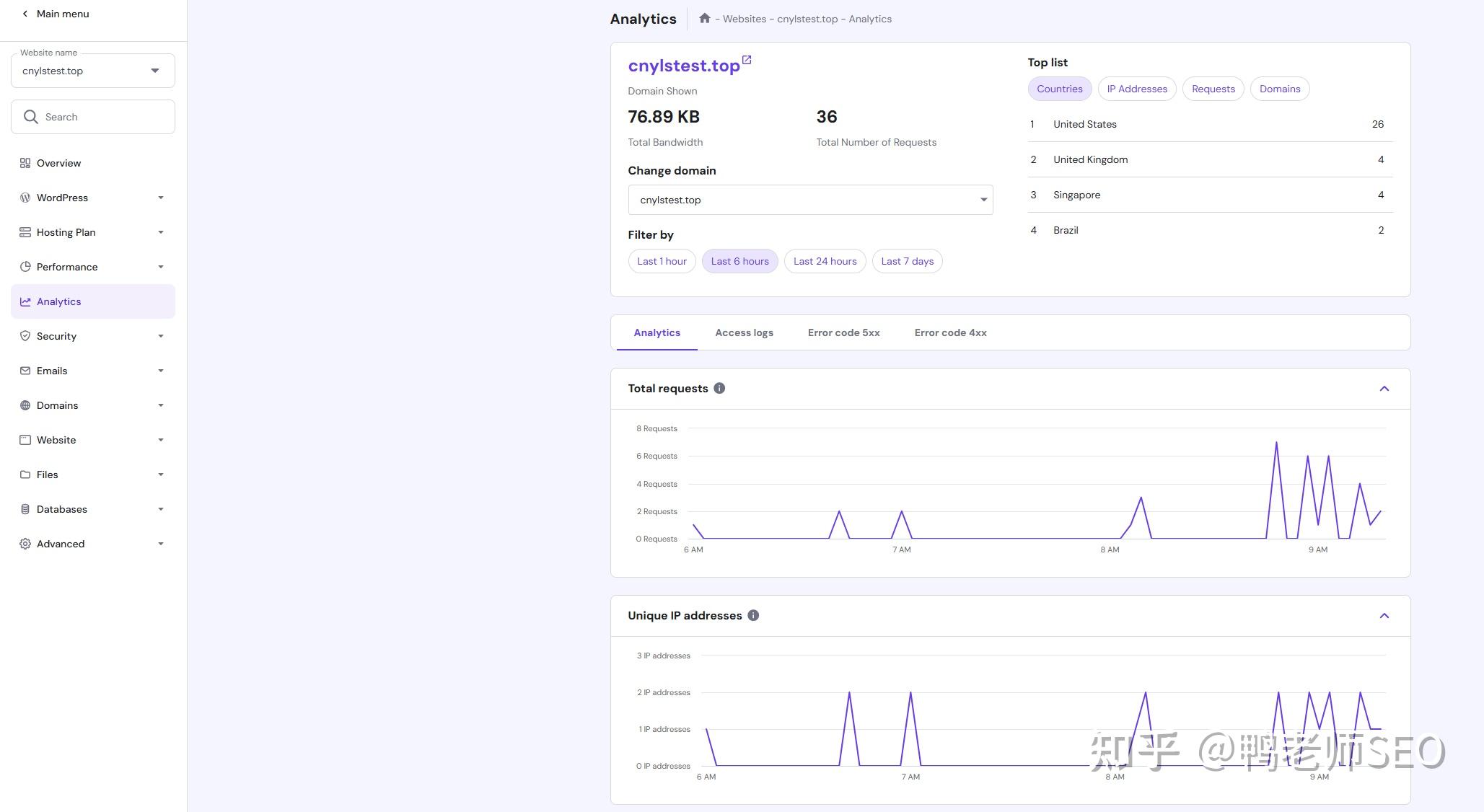Screen dimensions: 1484x812
Task: Open the Change domain dropdown
Action: 809,200
